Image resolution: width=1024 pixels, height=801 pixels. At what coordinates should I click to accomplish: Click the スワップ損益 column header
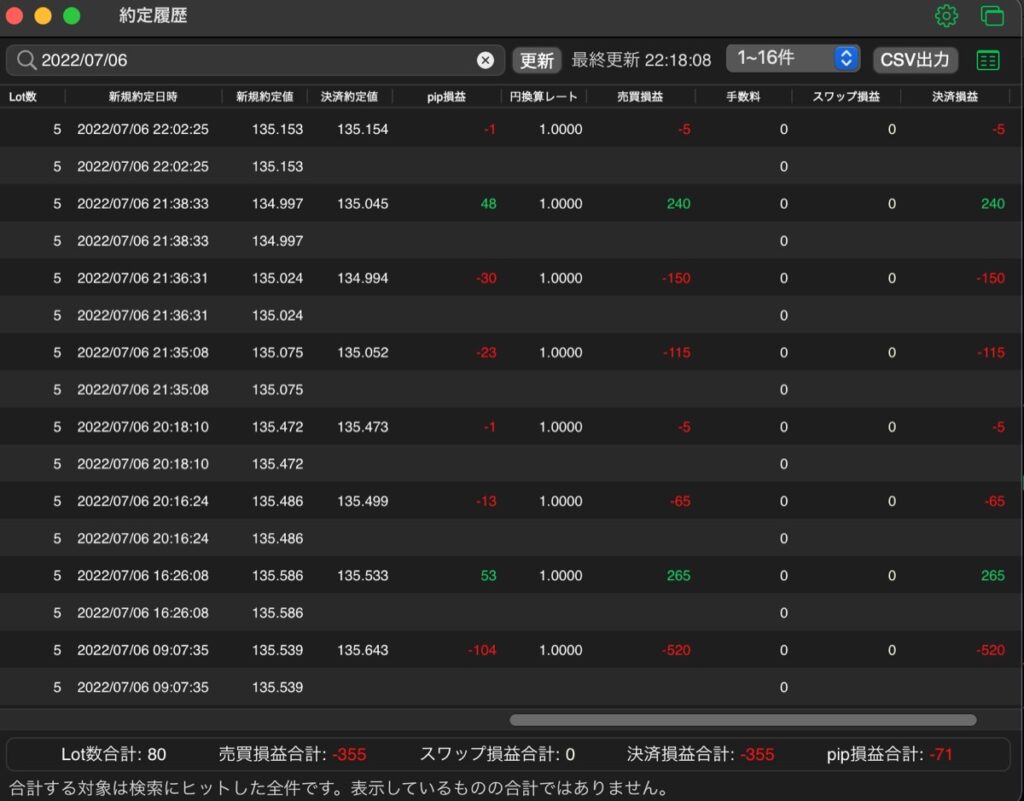point(846,97)
